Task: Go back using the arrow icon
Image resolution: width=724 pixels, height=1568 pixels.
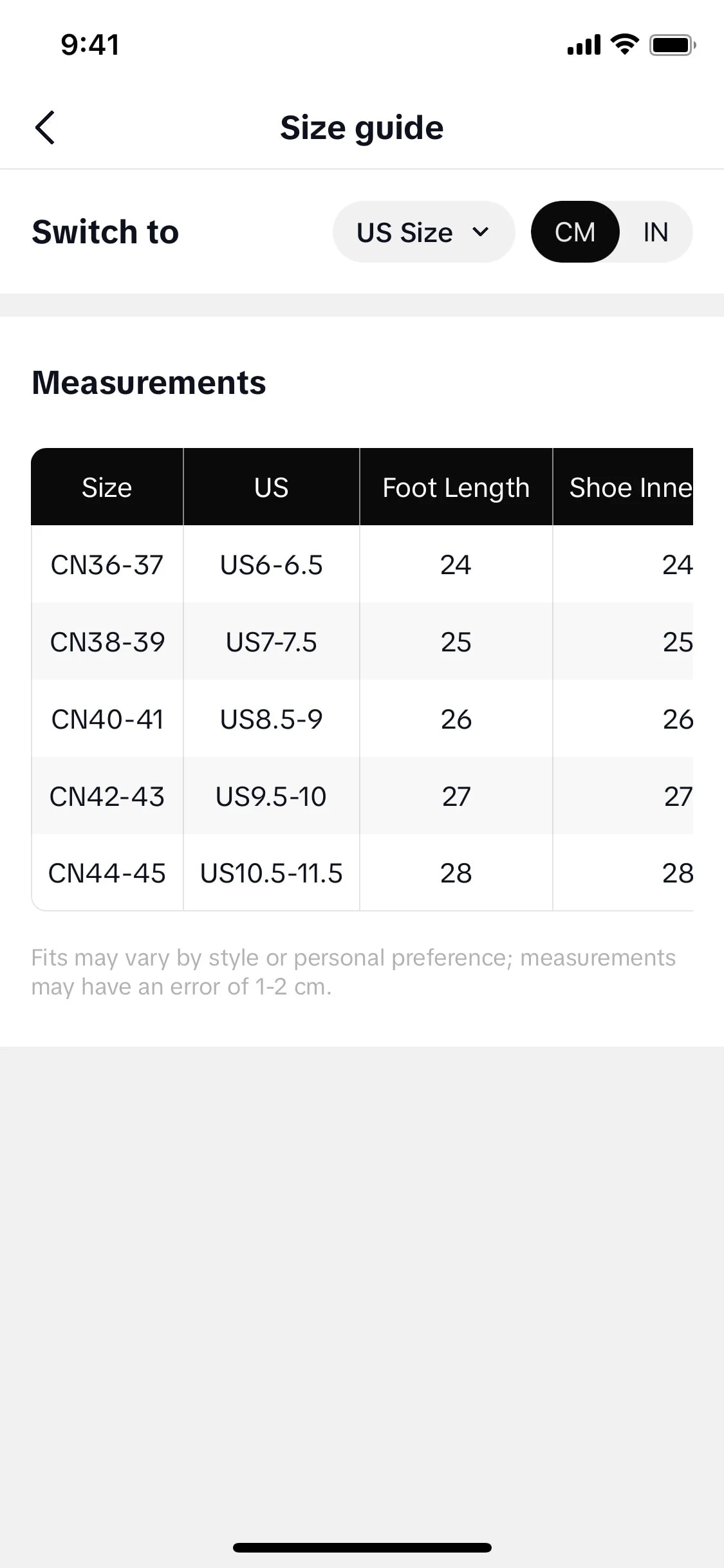Action: pyautogui.click(x=44, y=127)
